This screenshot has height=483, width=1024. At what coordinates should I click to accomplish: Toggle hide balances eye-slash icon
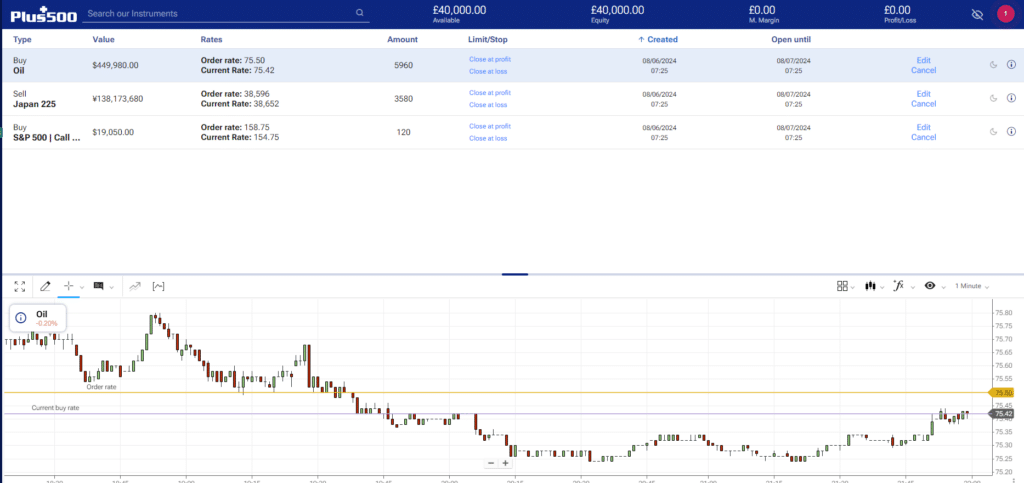(977, 14)
